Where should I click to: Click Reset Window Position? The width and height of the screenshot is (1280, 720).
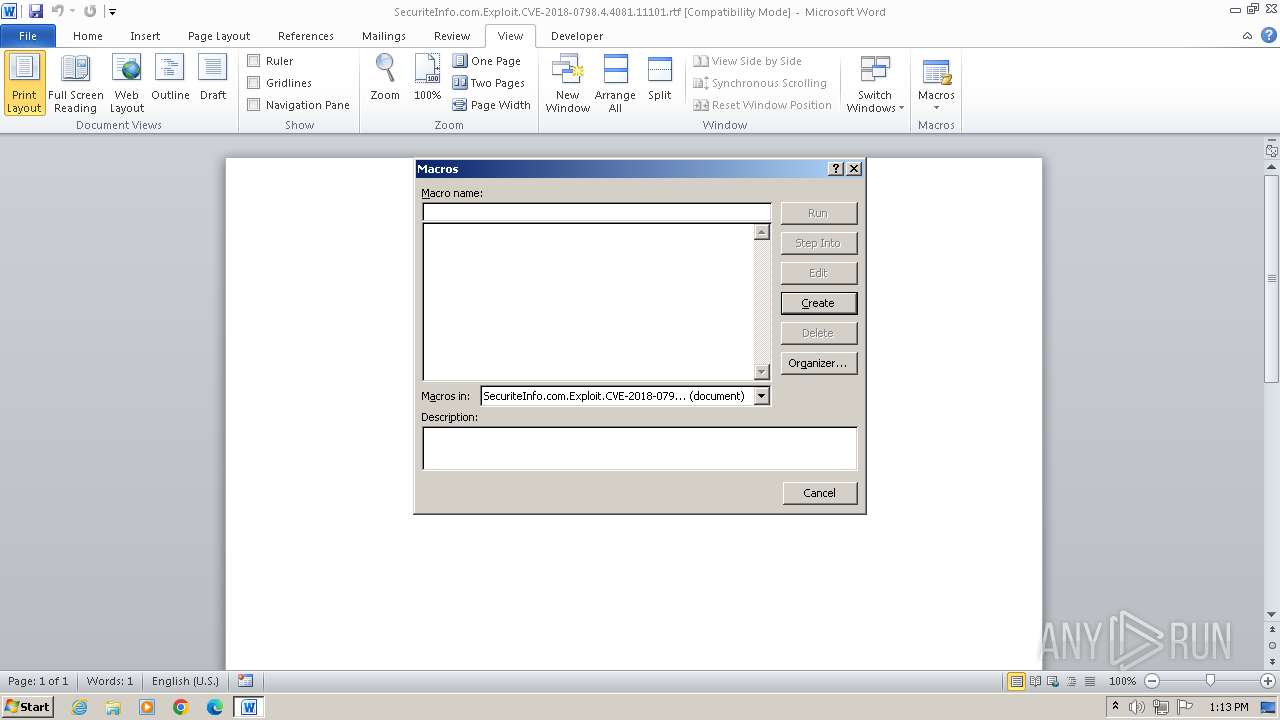coord(763,105)
